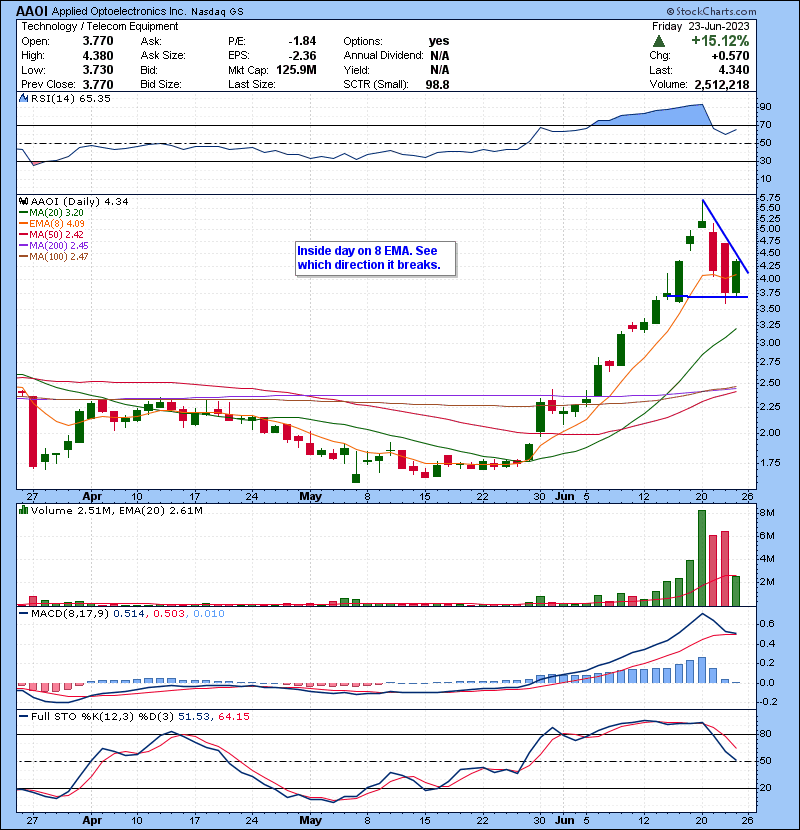800x830 pixels.
Task: Click the Options value yes
Action: [x=439, y=41]
